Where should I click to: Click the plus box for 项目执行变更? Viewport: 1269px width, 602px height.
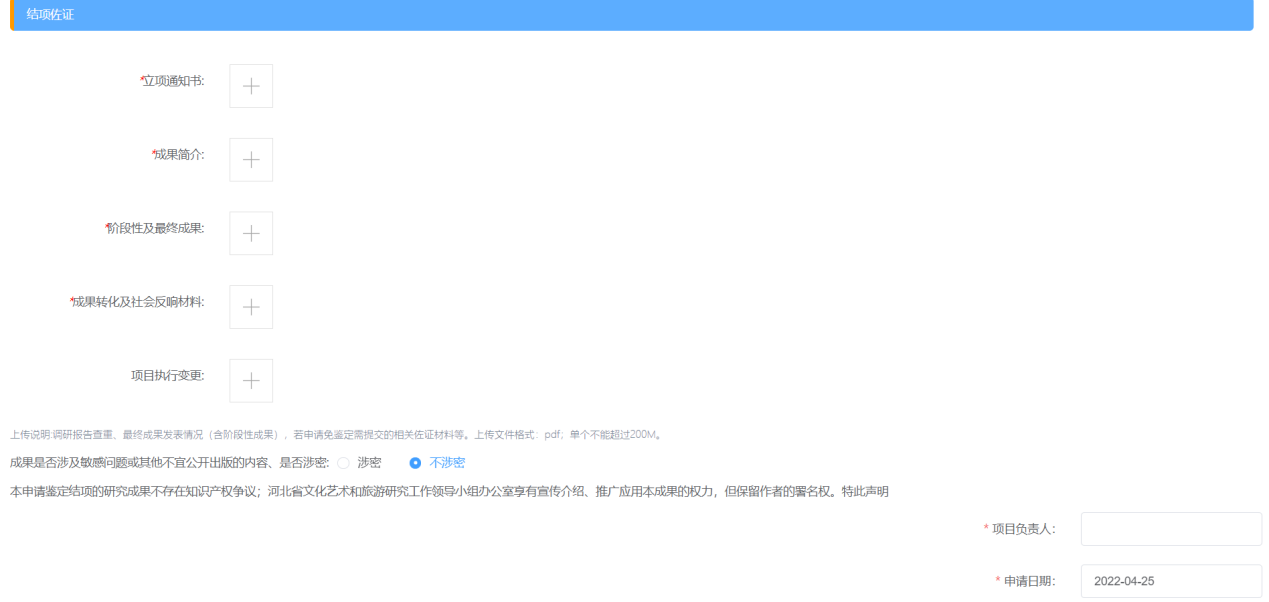(x=251, y=381)
